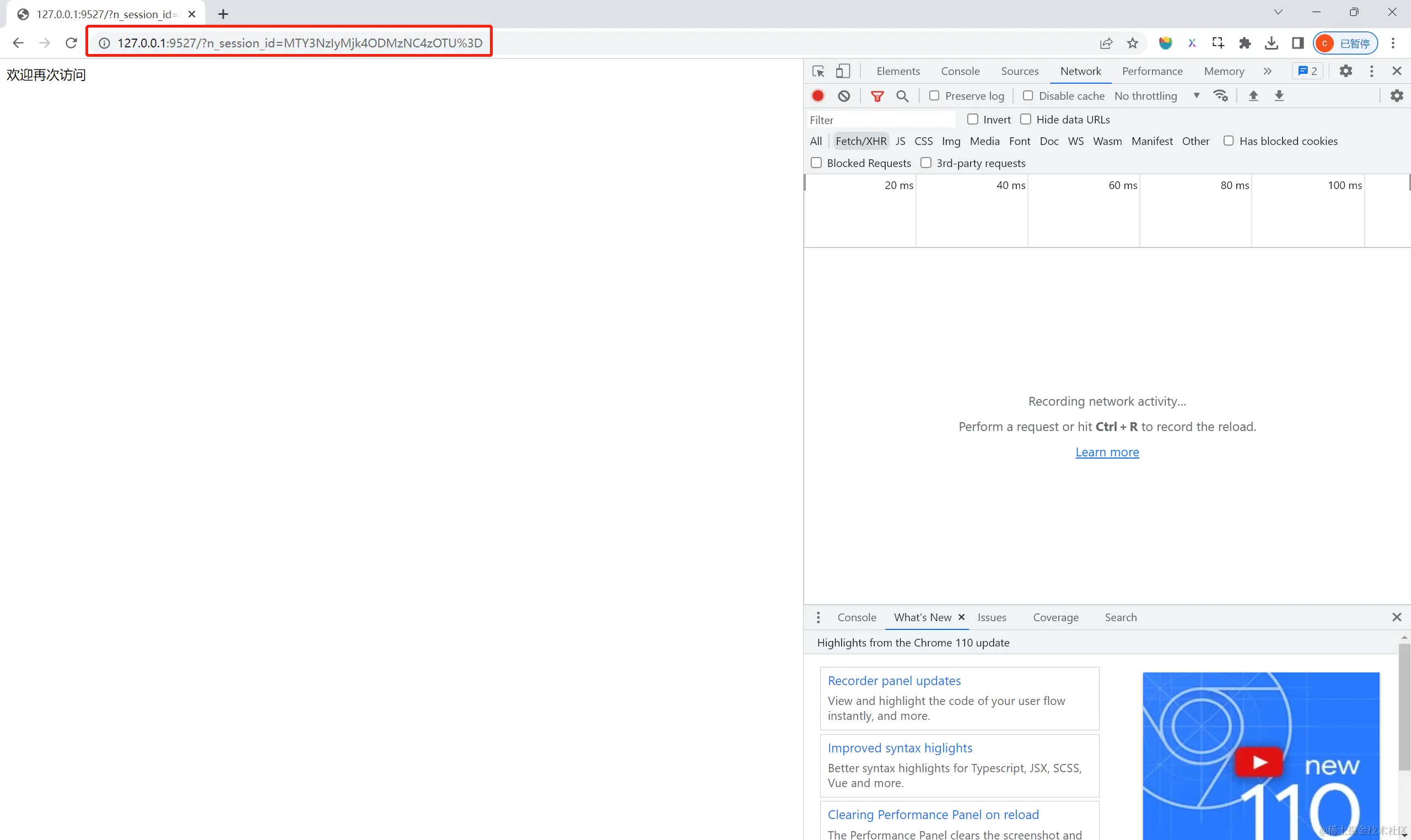Open network conditions wifi icon
Screen dimensions: 1411x840
click(1220, 96)
